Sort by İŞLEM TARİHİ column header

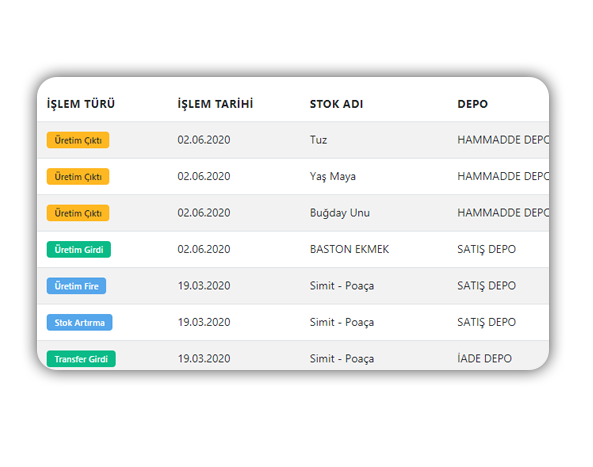pos(215,104)
